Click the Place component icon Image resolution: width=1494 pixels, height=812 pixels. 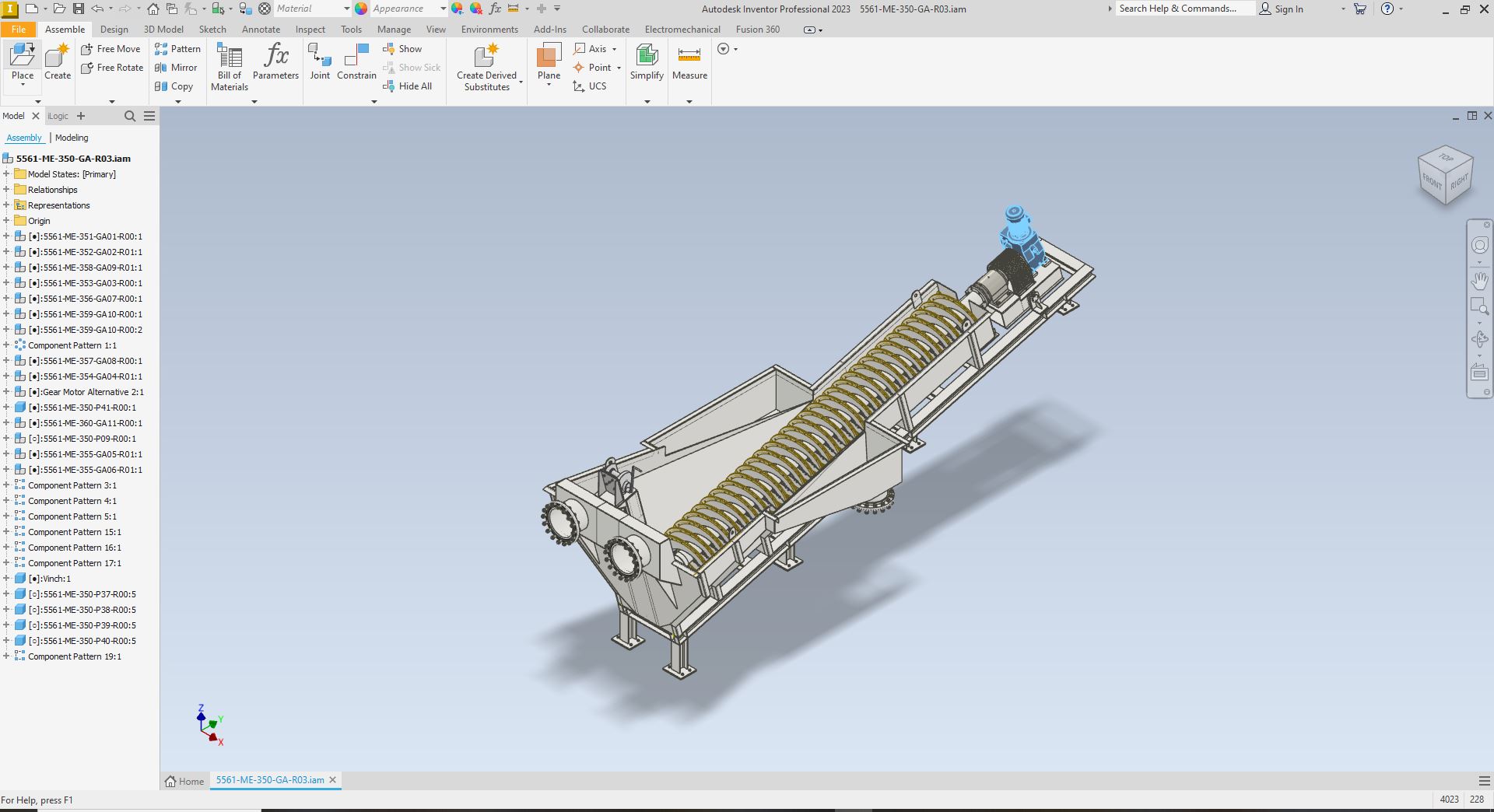point(23,56)
